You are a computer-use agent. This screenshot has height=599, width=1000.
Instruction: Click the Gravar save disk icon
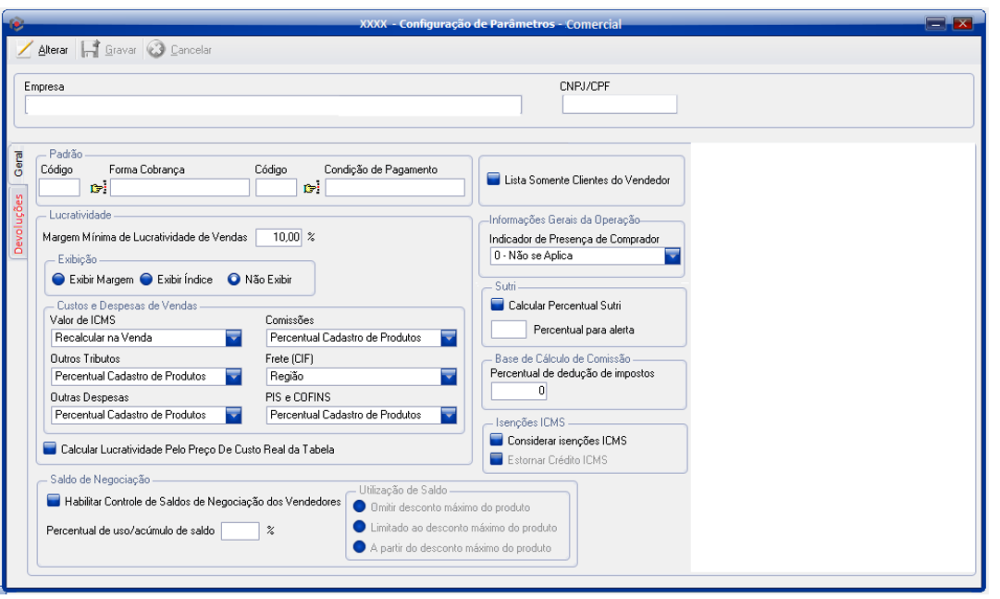(x=90, y=50)
